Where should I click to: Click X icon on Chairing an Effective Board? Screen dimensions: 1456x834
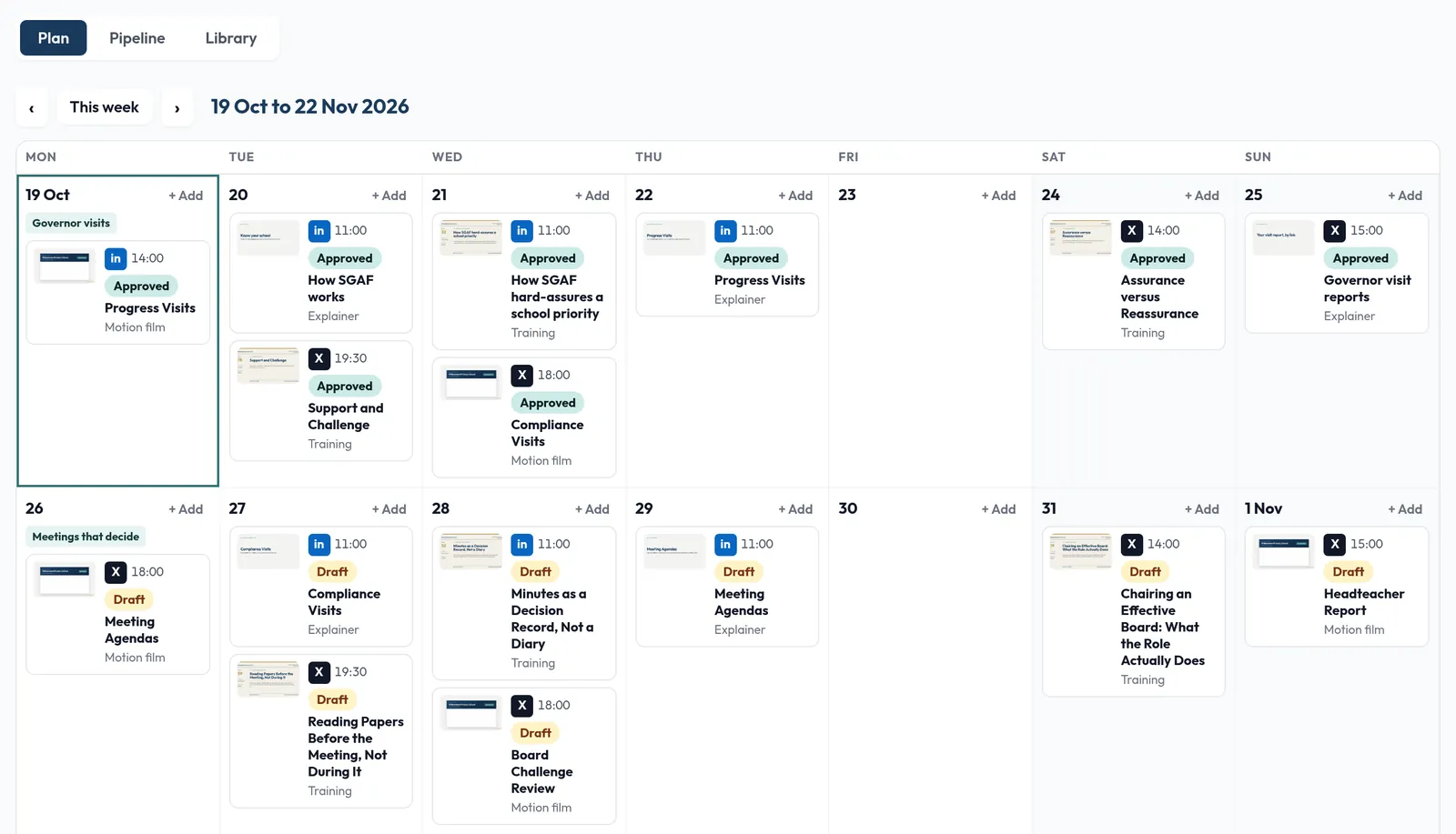click(1132, 545)
